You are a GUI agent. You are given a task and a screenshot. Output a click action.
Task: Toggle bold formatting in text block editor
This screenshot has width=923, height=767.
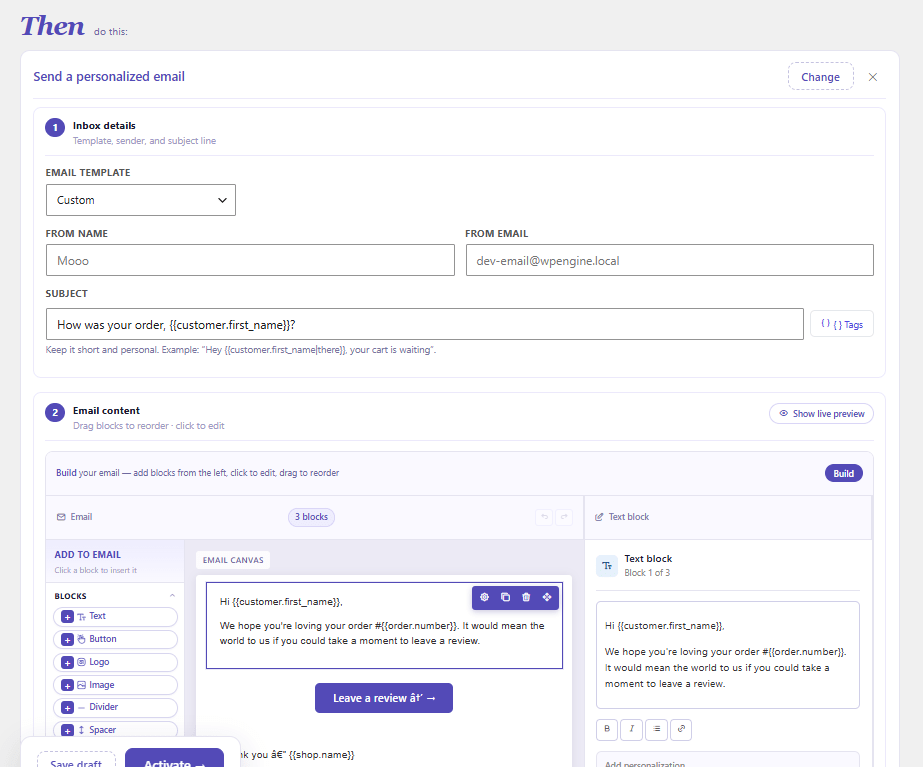[x=607, y=729]
